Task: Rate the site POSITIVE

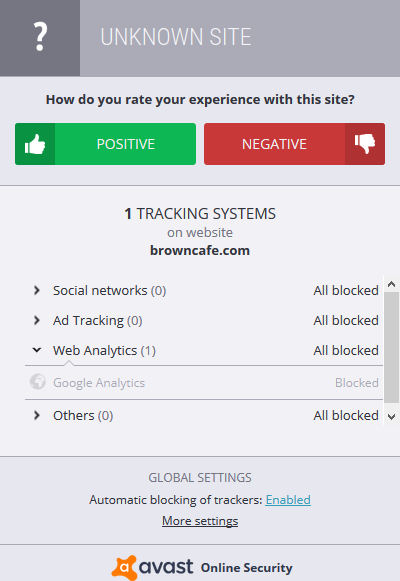Action: (106, 144)
